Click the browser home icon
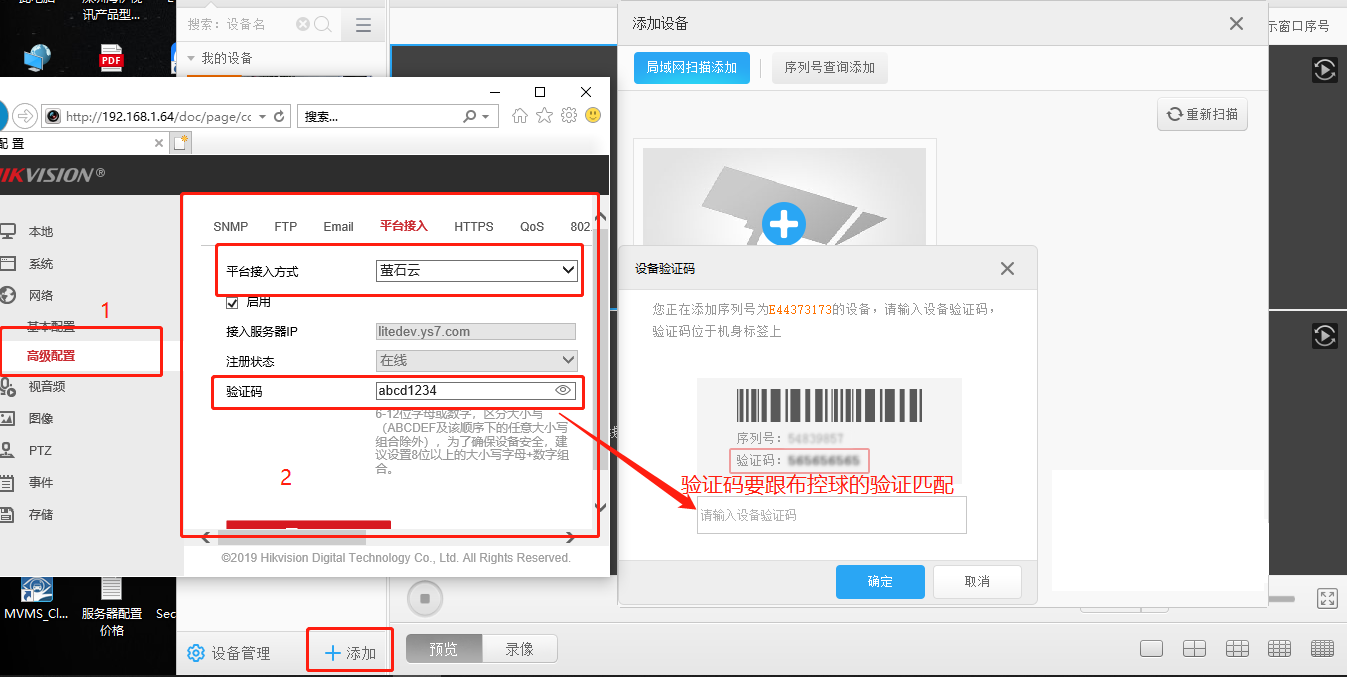Viewport: 1347px width, 677px height. [x=520, y=116]
